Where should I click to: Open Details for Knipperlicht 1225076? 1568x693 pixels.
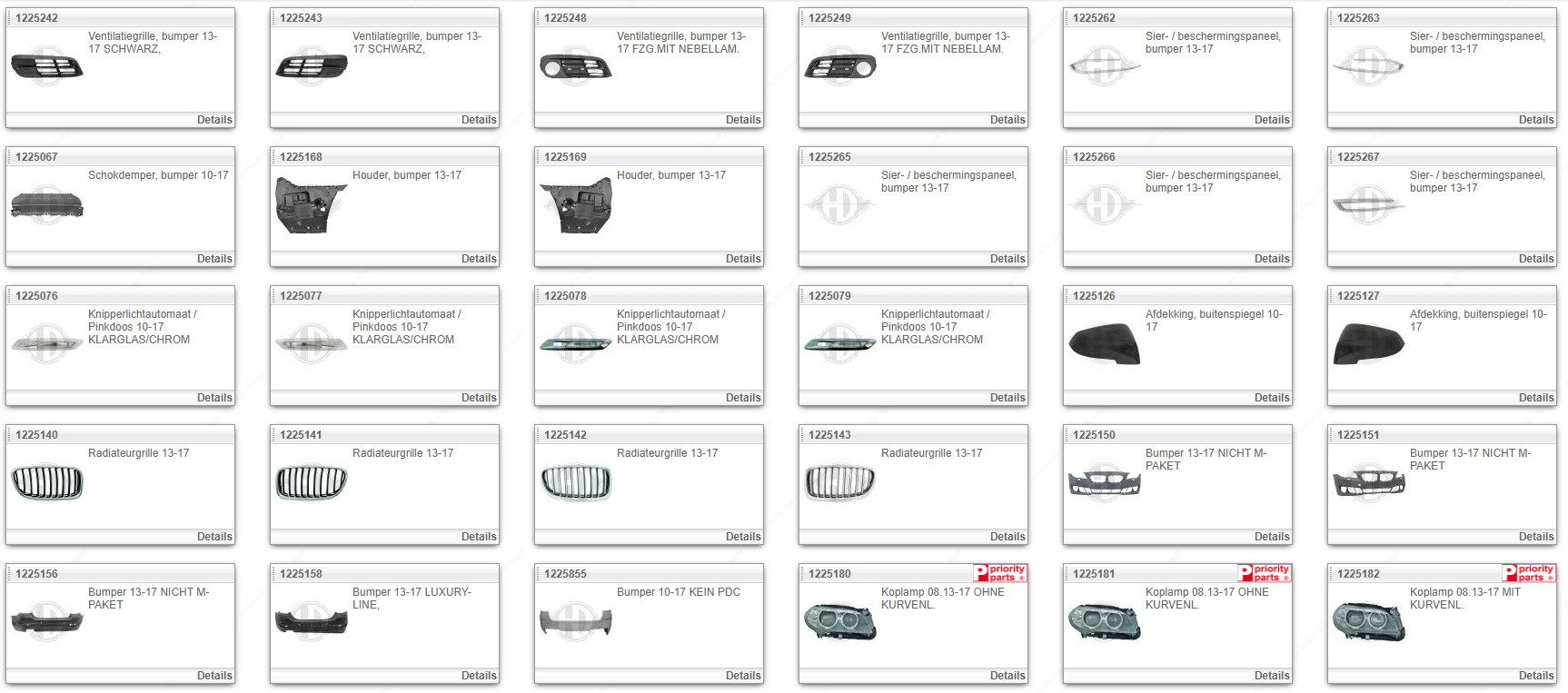[x=214, y=398]
